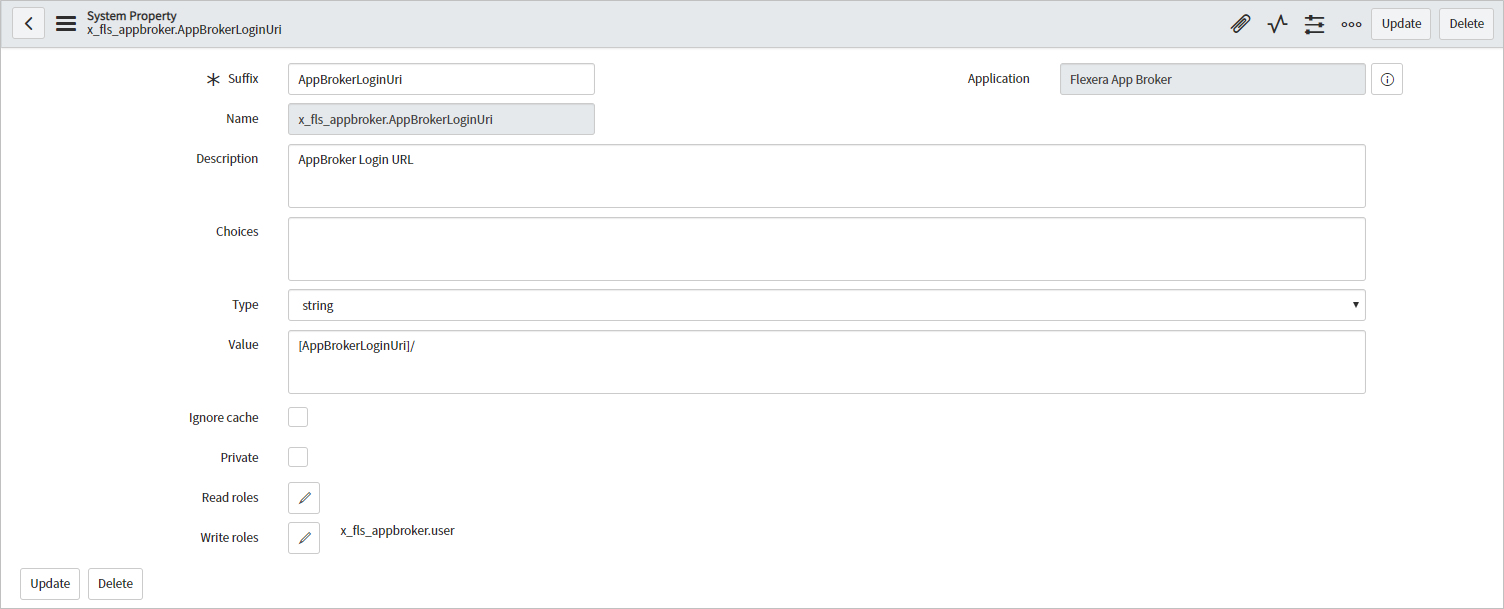Click the Value field containing AppBrokerLoginUri
The height and width of the screenshot is (609, 1504).
pos(826,362)
